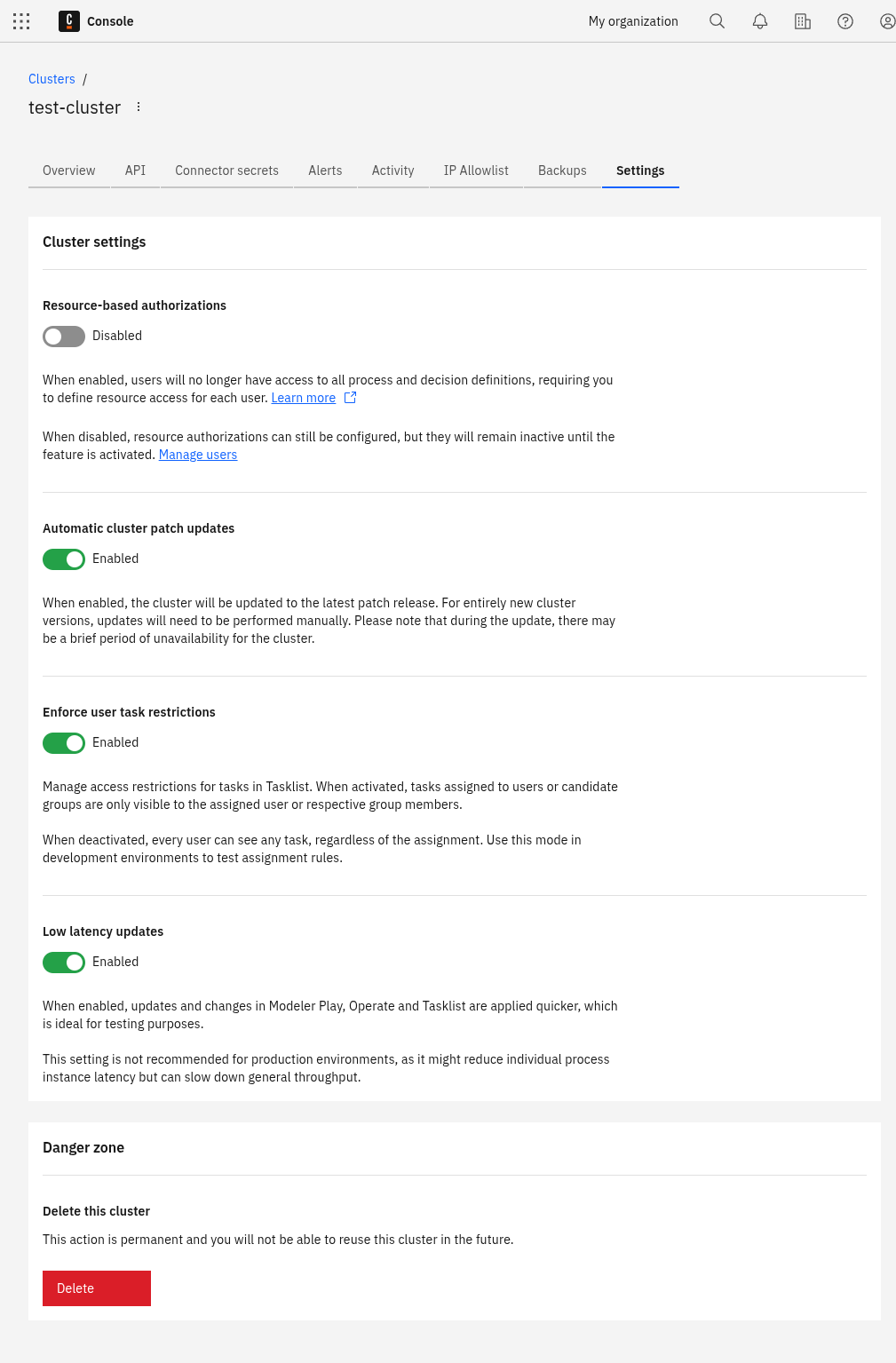Open the apps grid menu
Screen dimensions: 896x1363
[x=20, y=21]
